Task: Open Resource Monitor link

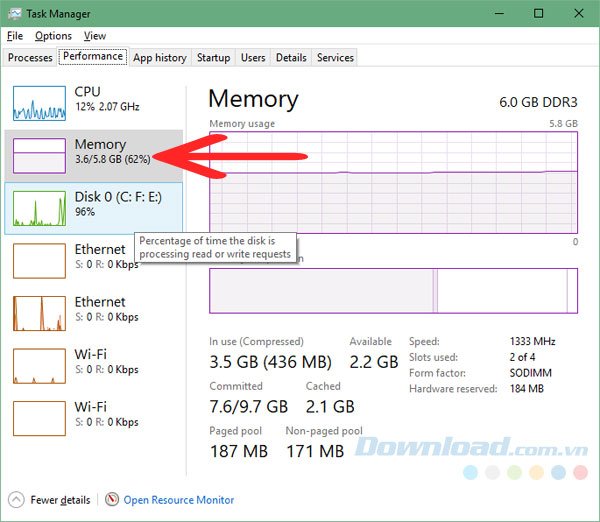Action: pyautogui.click(x=179, y=499)
